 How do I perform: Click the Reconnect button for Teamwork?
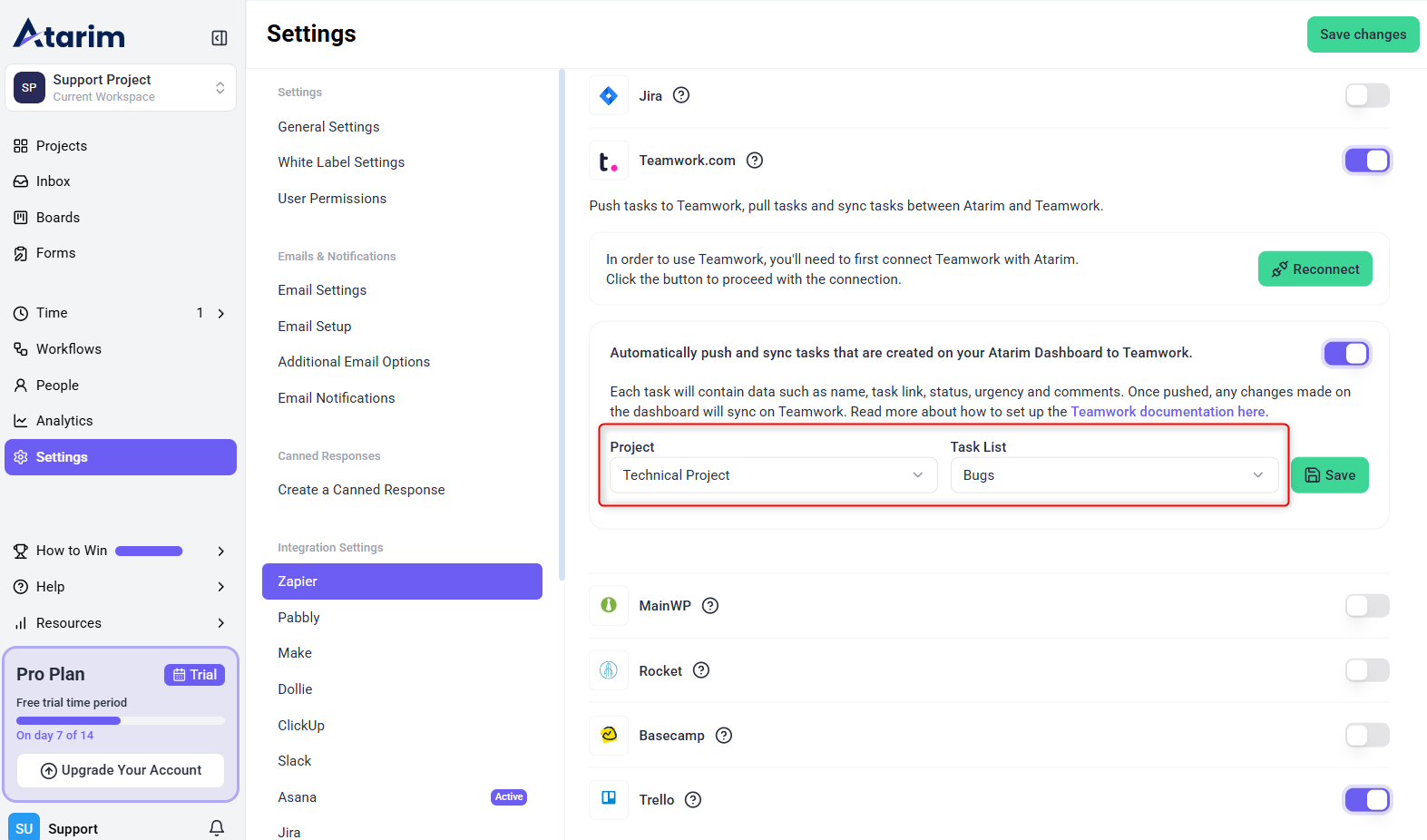(x=1315, y=269)
